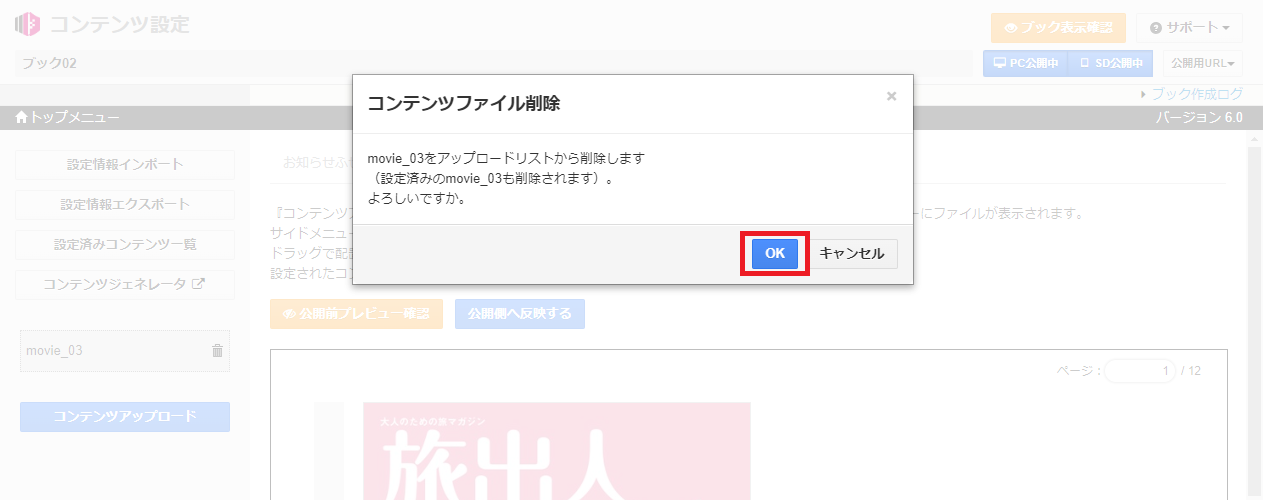Click 公開側へ反映する button
The width and height of the screenshot is (1263, 500).
(x=519, y=314)
